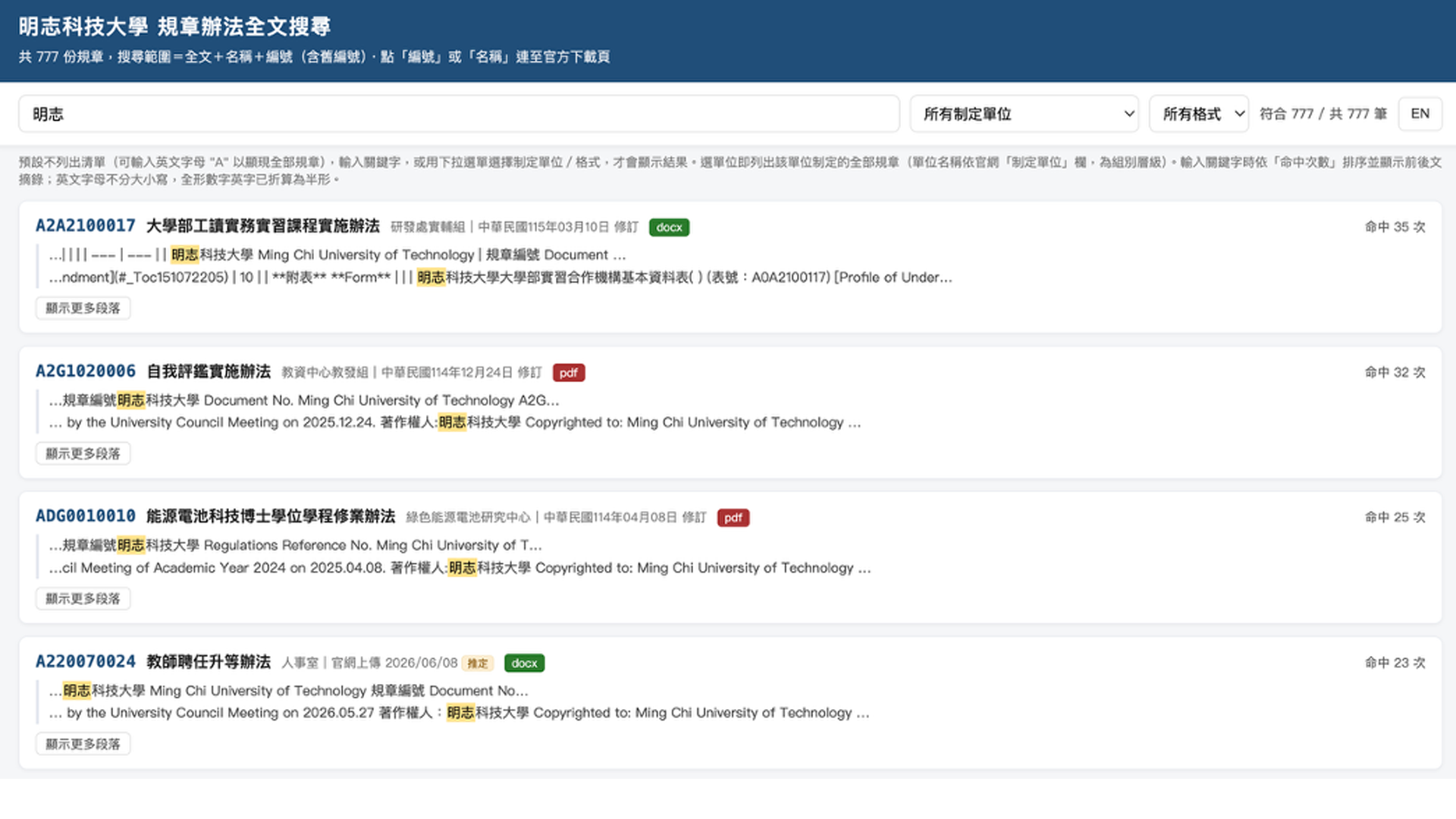Open the 所有制定單位 dropdown

(x=1024, y=114)
